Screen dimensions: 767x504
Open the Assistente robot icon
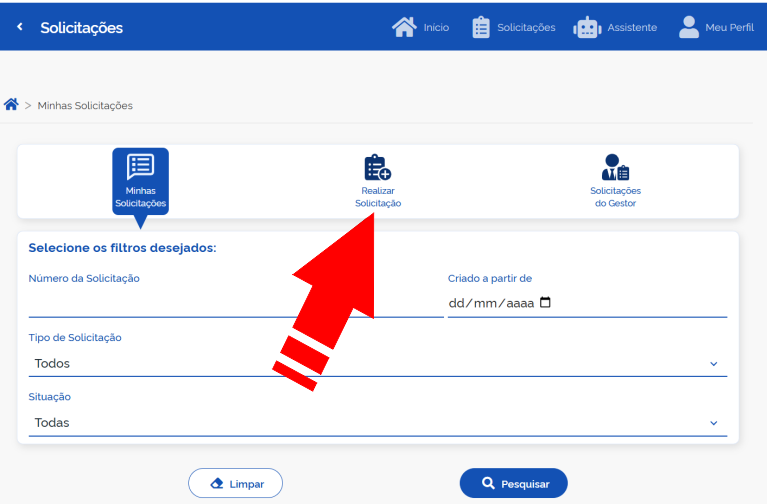[x=587, y=27]
